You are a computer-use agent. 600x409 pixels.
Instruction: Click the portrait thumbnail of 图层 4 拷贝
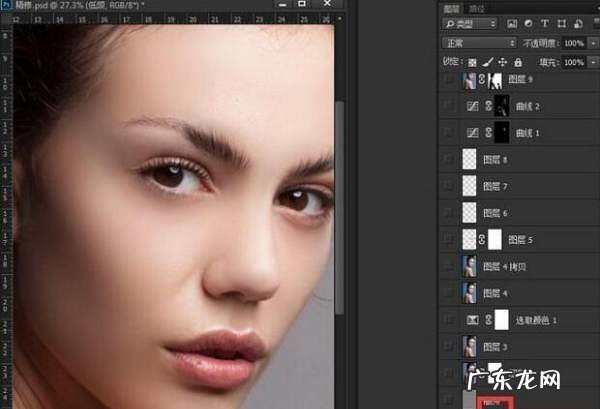pos(470,266)
